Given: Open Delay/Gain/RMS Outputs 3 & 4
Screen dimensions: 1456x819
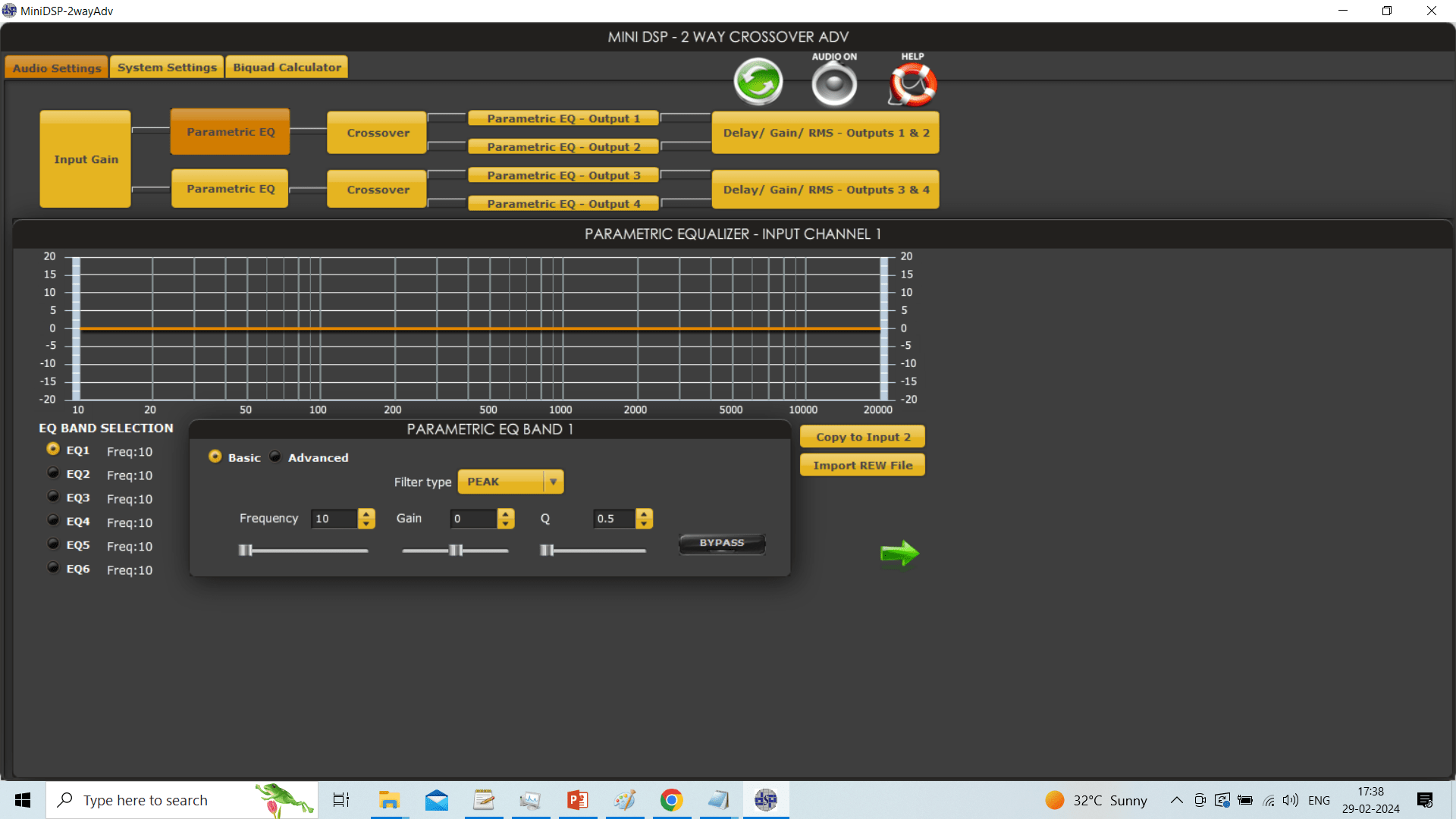Looking at the screenshot, I should (826, 190).
